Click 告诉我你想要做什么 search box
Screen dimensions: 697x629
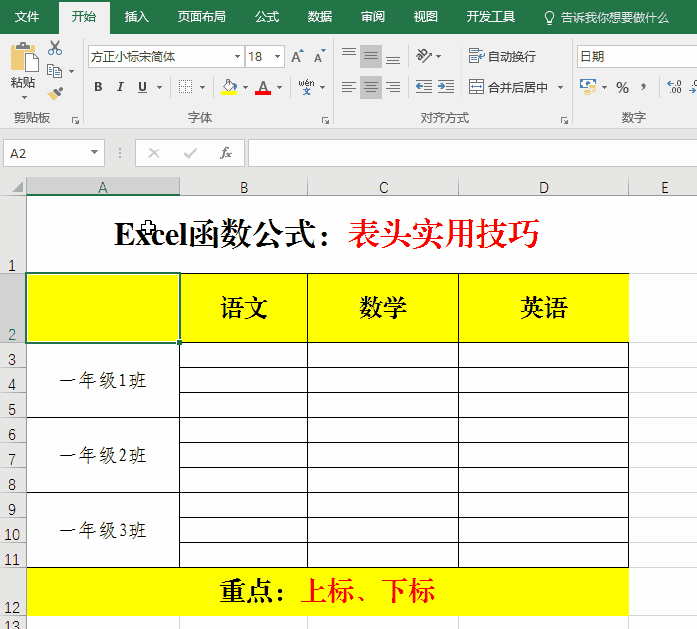607,18
